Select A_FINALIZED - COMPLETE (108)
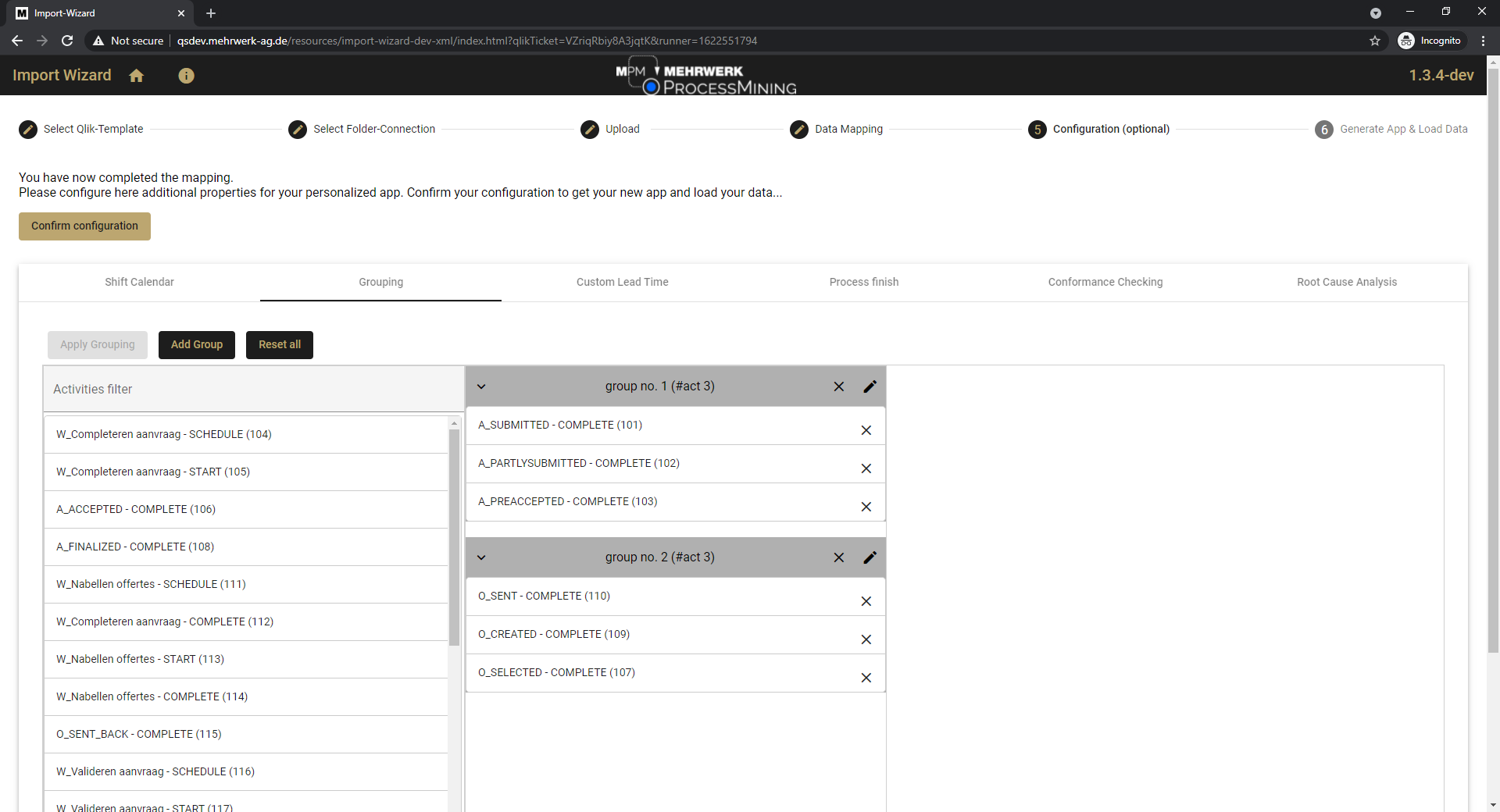 click(x=246, y=547)
